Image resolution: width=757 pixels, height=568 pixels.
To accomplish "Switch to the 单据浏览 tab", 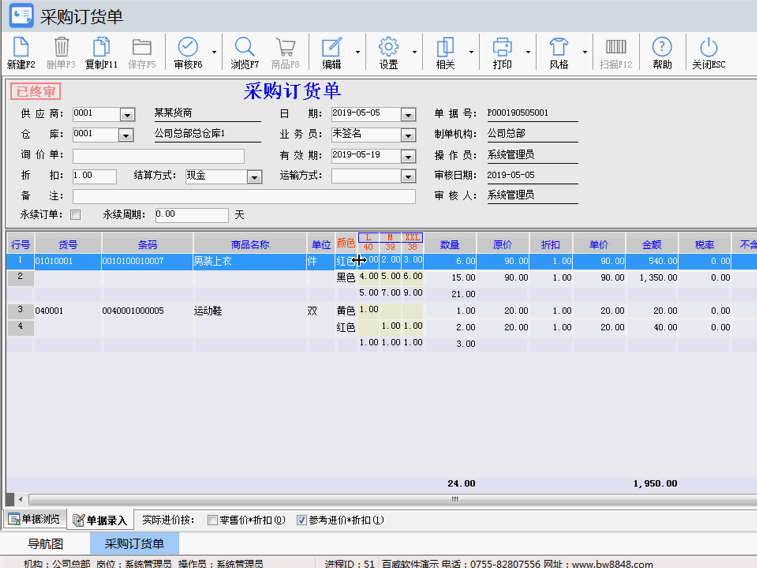I will pos(33,519).
